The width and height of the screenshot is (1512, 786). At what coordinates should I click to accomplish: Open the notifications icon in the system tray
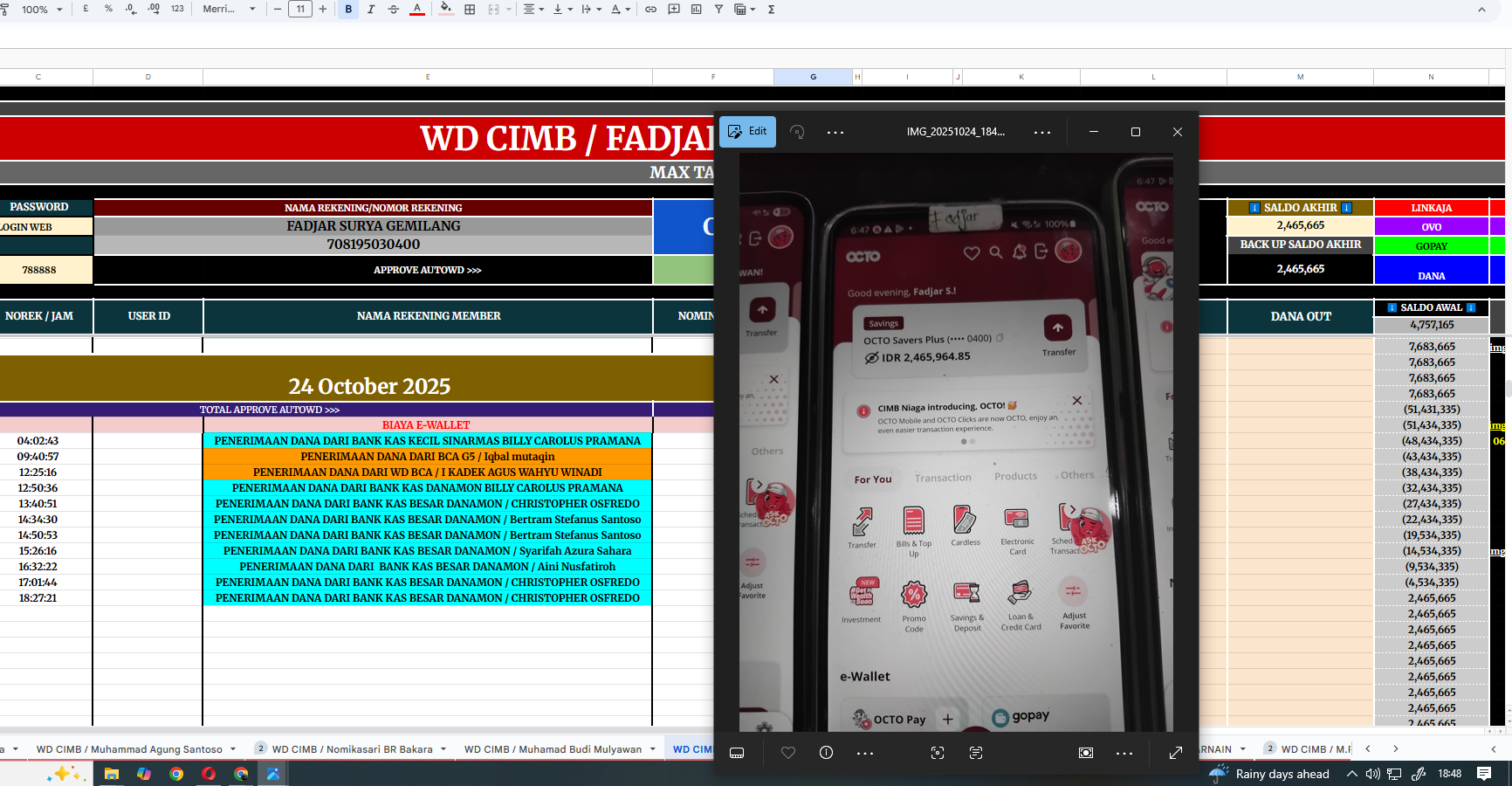1484,774
